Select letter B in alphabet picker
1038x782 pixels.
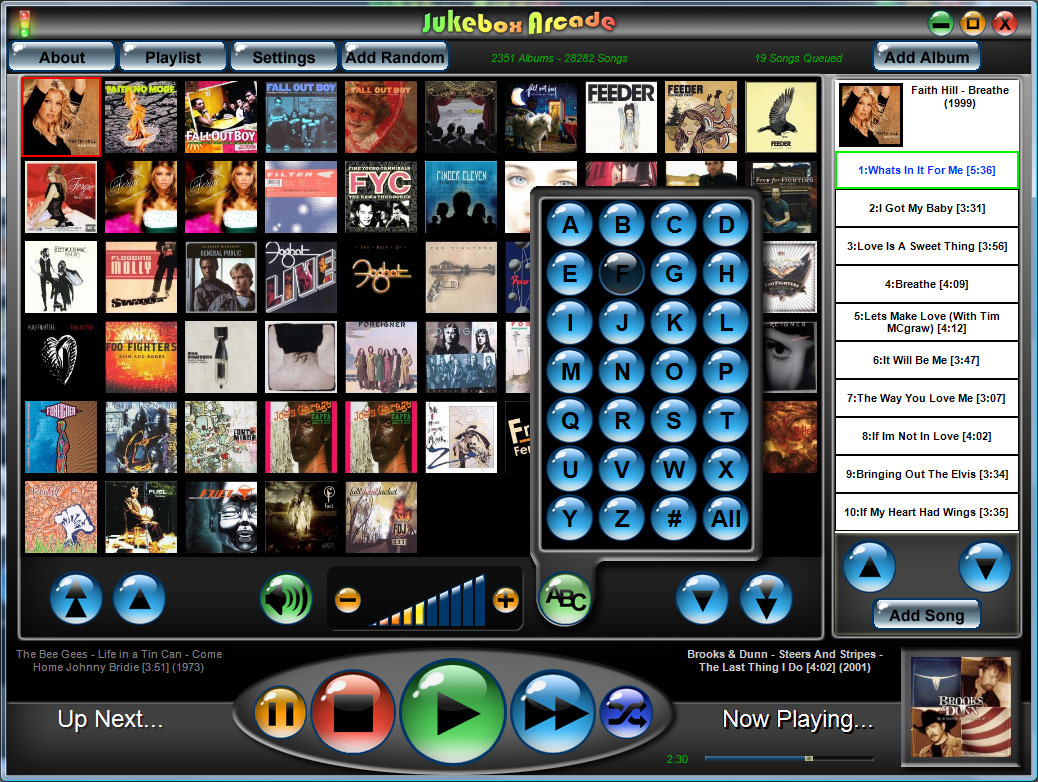(622, 225)
